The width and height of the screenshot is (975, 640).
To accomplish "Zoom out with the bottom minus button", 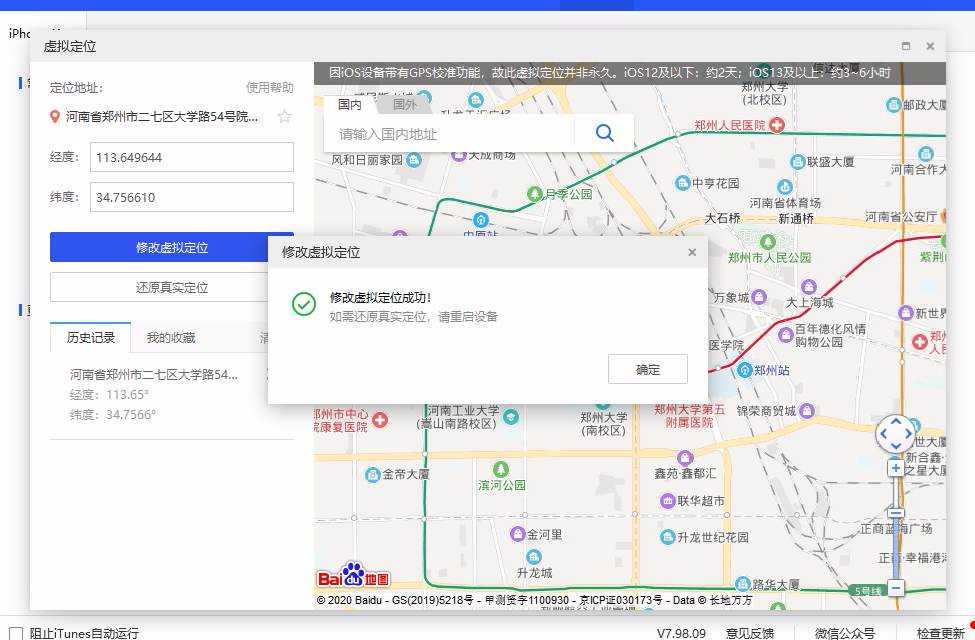I will click(895, 587).
